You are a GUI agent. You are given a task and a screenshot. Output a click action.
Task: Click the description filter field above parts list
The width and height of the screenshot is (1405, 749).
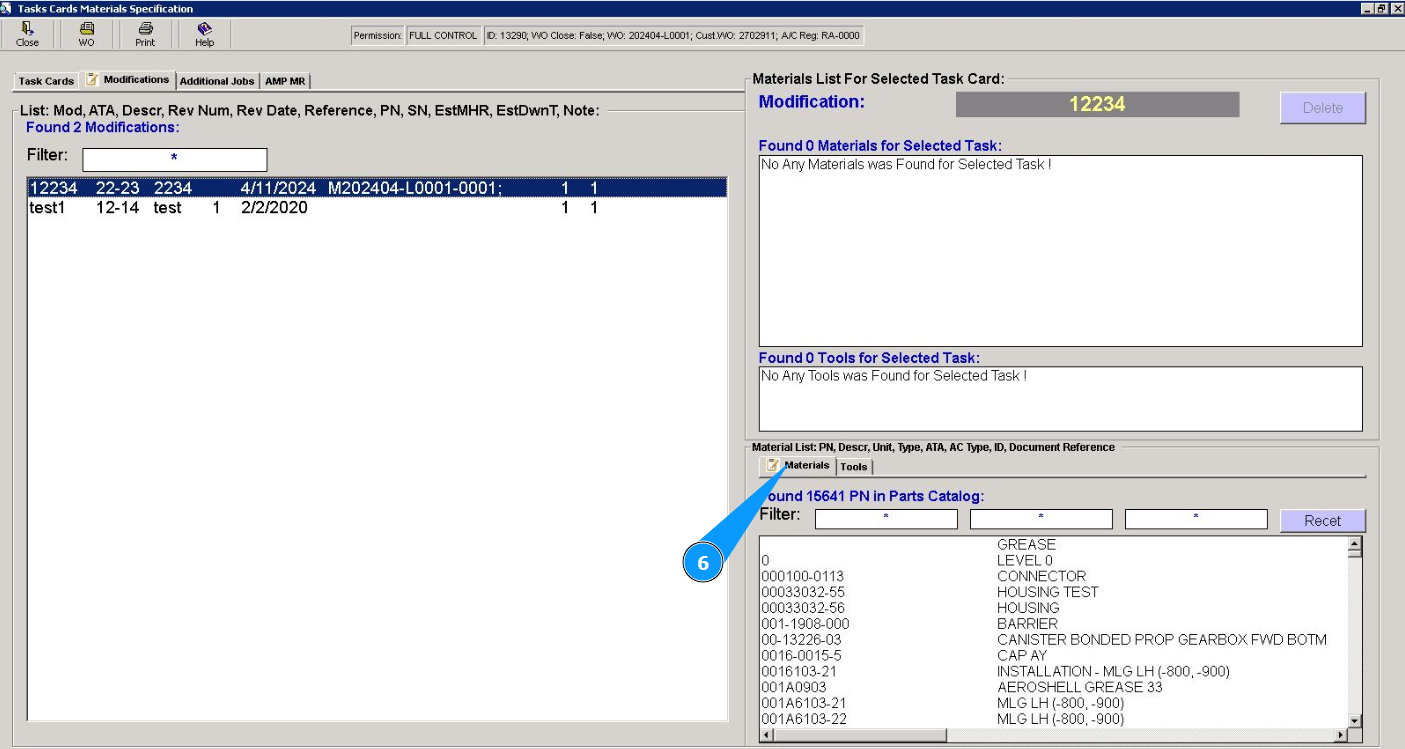1041,519
